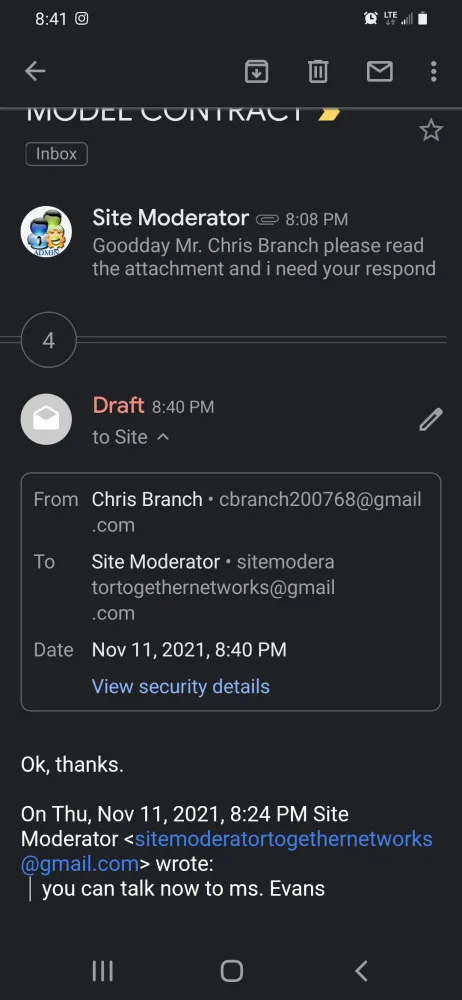The height and width of the screenshot is (1000, 462).
Task: Edit the draft with pencil icon
Action: [x=431, y=420]
